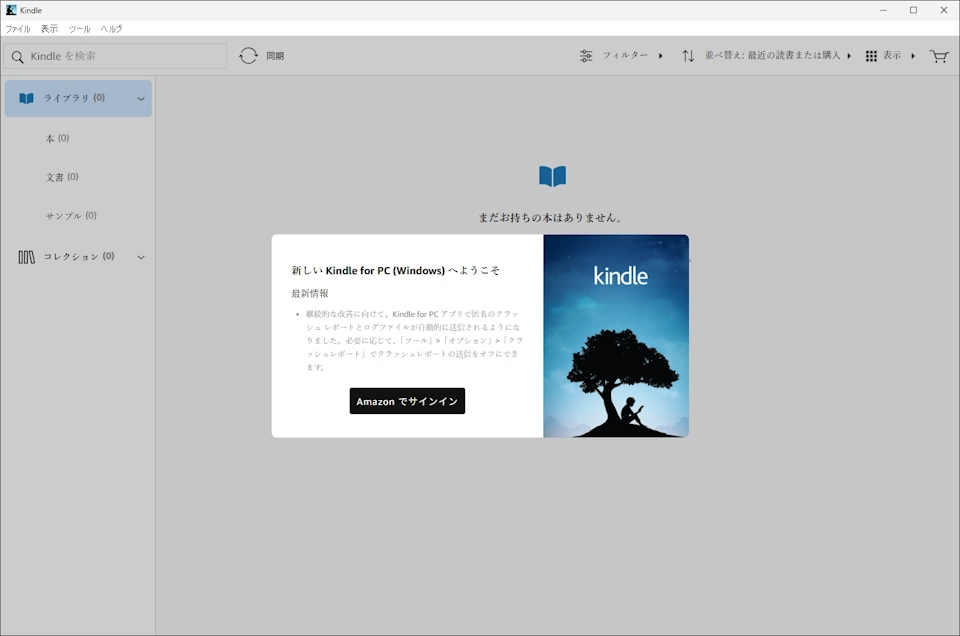Click the Amazon でサインイン button

pyautogui.click(x=407, y=401)
